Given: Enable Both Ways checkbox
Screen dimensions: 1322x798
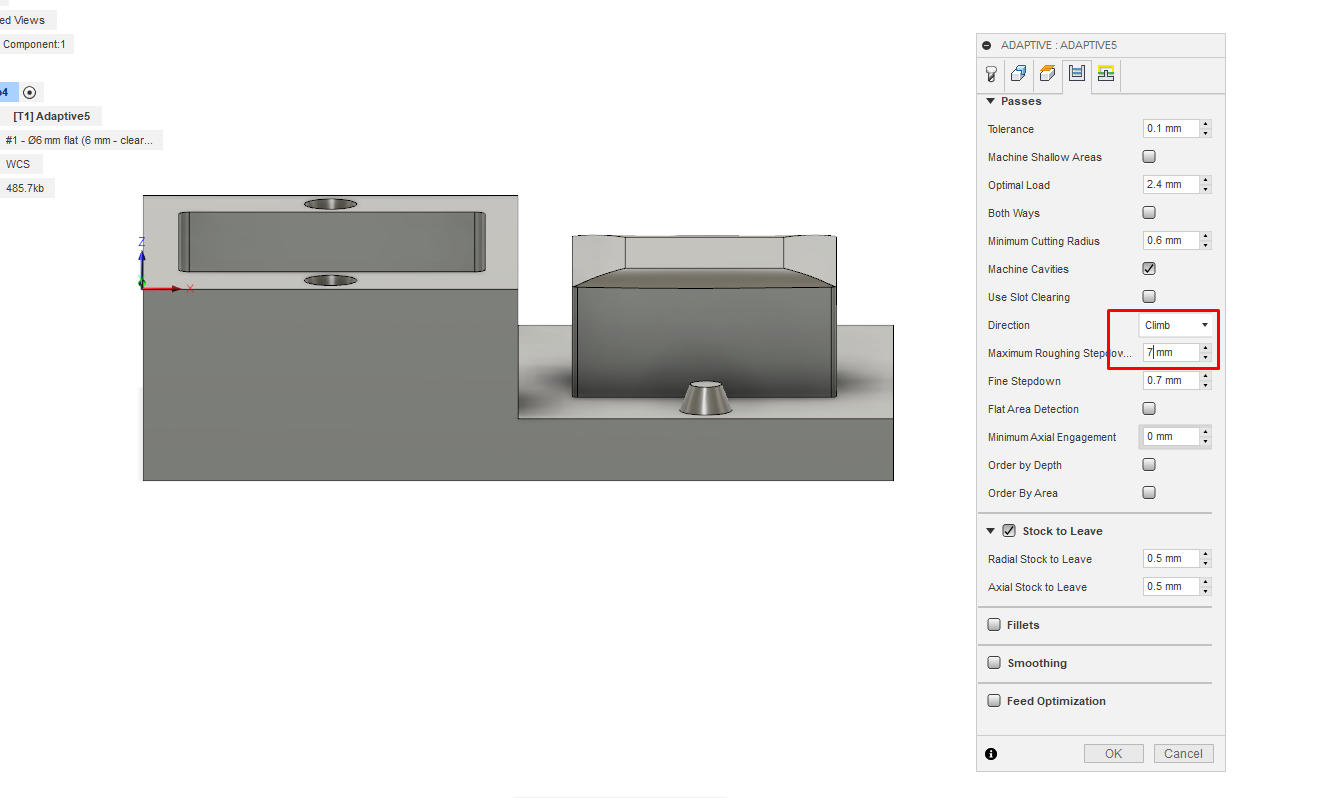Looking at the screenshot, I should pyautogui.click(x=1149, y=213).
